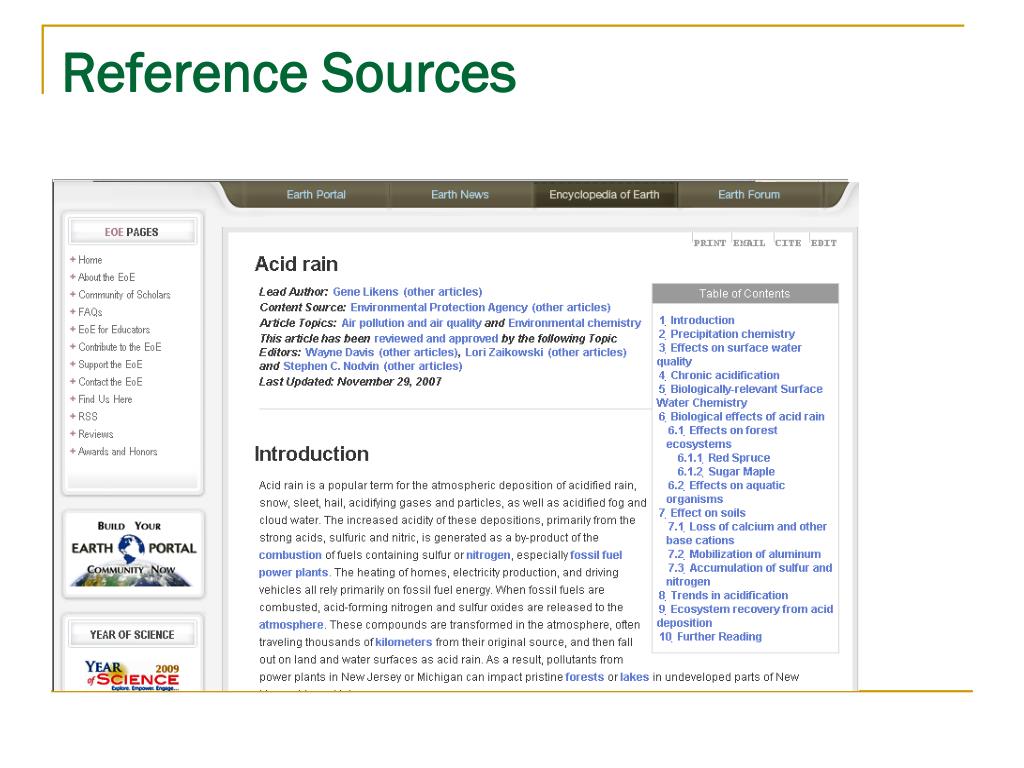Image resolution: width=1024 pixels, height=768 pixels.
Task: Open Find Us Here link
Action: (x=105, y=399)
